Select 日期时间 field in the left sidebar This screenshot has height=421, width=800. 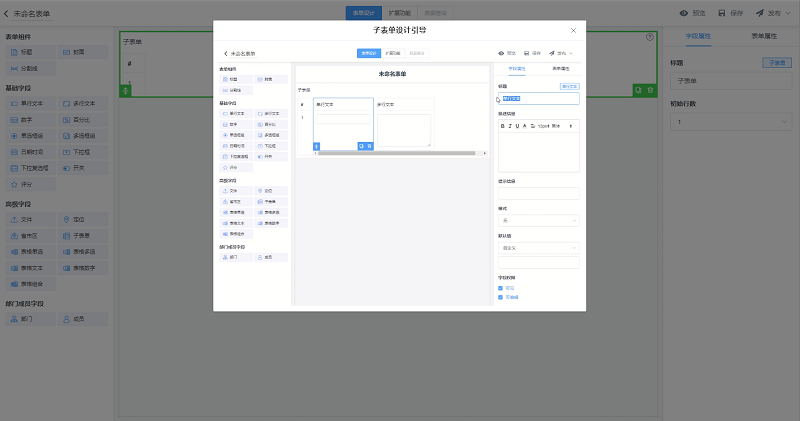(x=32, y=151)
